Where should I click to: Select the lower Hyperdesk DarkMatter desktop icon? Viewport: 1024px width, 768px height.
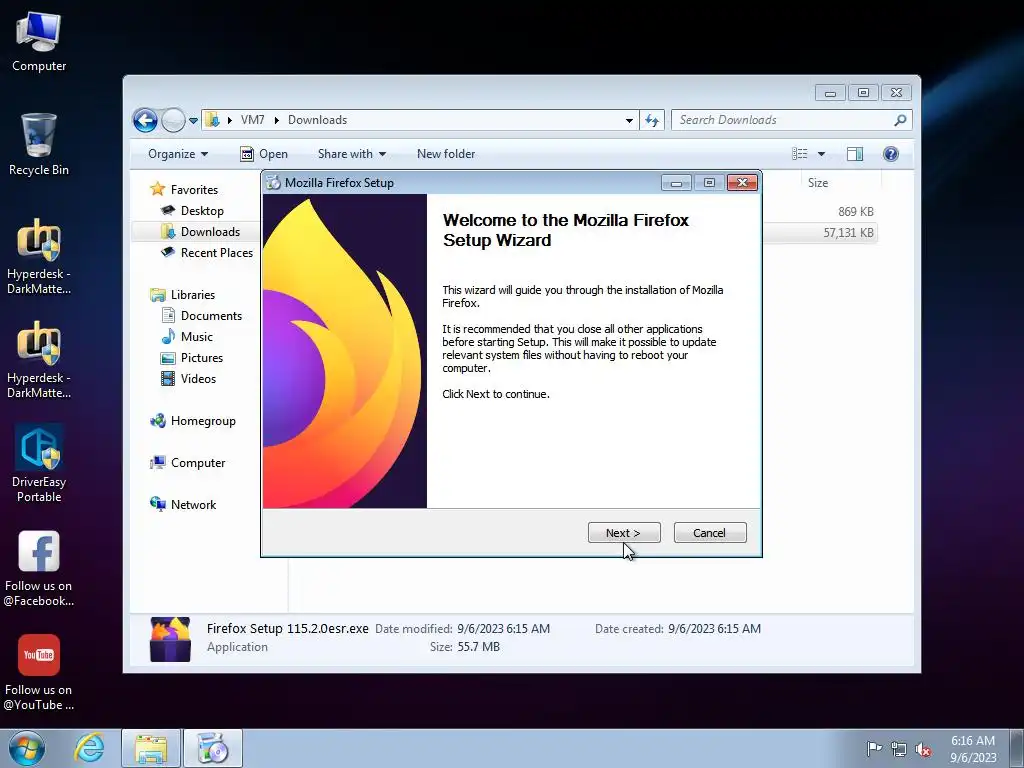coord(39,360)
